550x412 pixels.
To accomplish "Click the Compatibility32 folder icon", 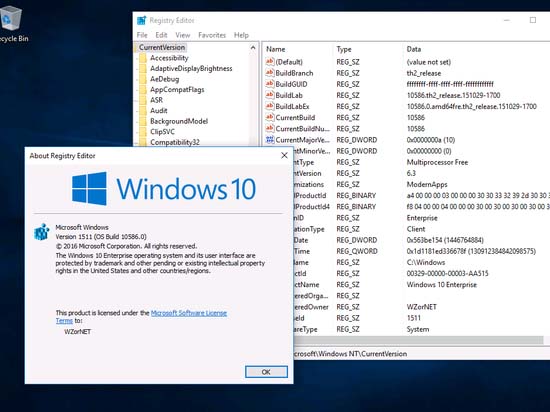I will 143,142.
